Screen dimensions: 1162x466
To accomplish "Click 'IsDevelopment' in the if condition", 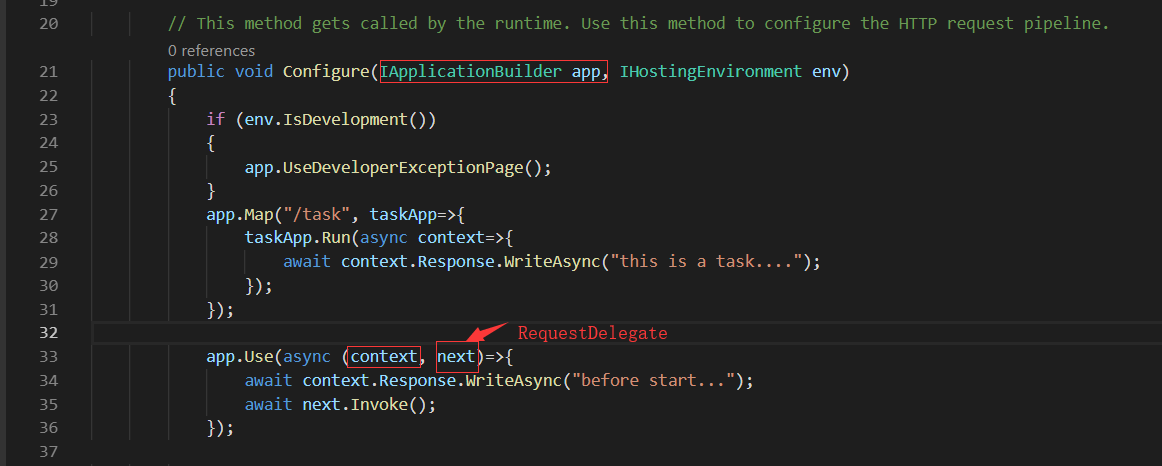I will click(x=346, y=119).
